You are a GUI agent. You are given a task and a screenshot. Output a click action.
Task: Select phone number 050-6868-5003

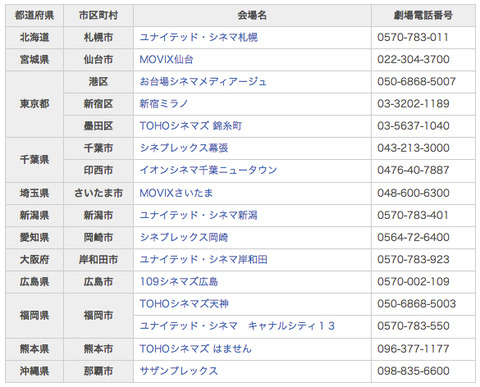click(x=416, y=304)
